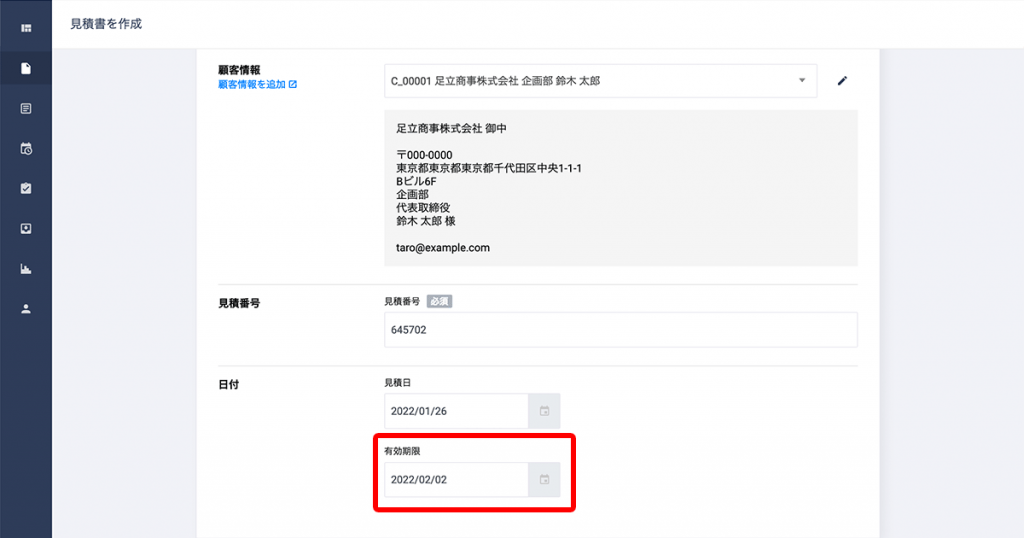1024x538 pixels.
Task: Open the calendar clock sidebar icon
Action: coord(26,149)
